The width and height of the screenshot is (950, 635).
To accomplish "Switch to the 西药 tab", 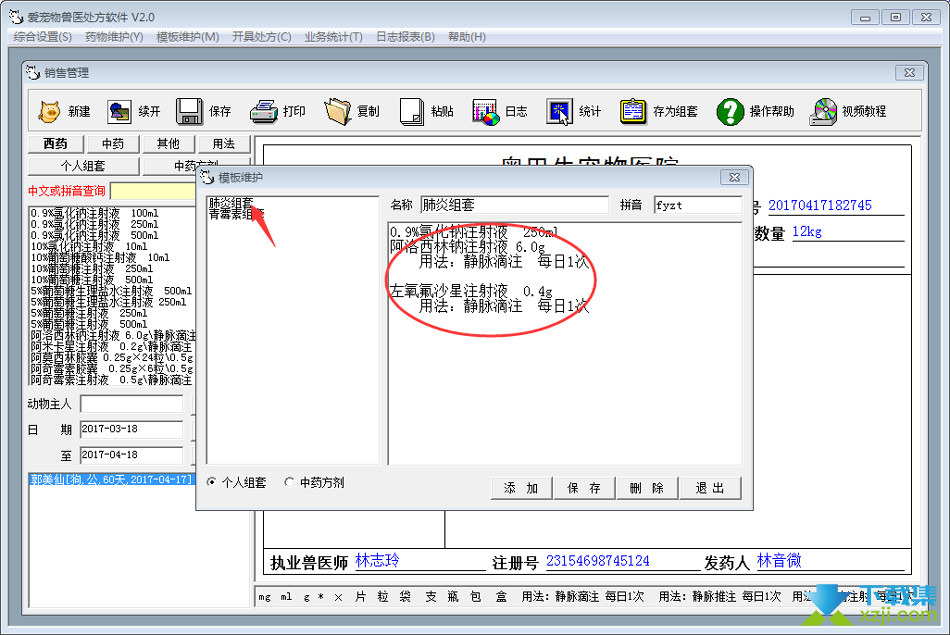I will point(56,144).
